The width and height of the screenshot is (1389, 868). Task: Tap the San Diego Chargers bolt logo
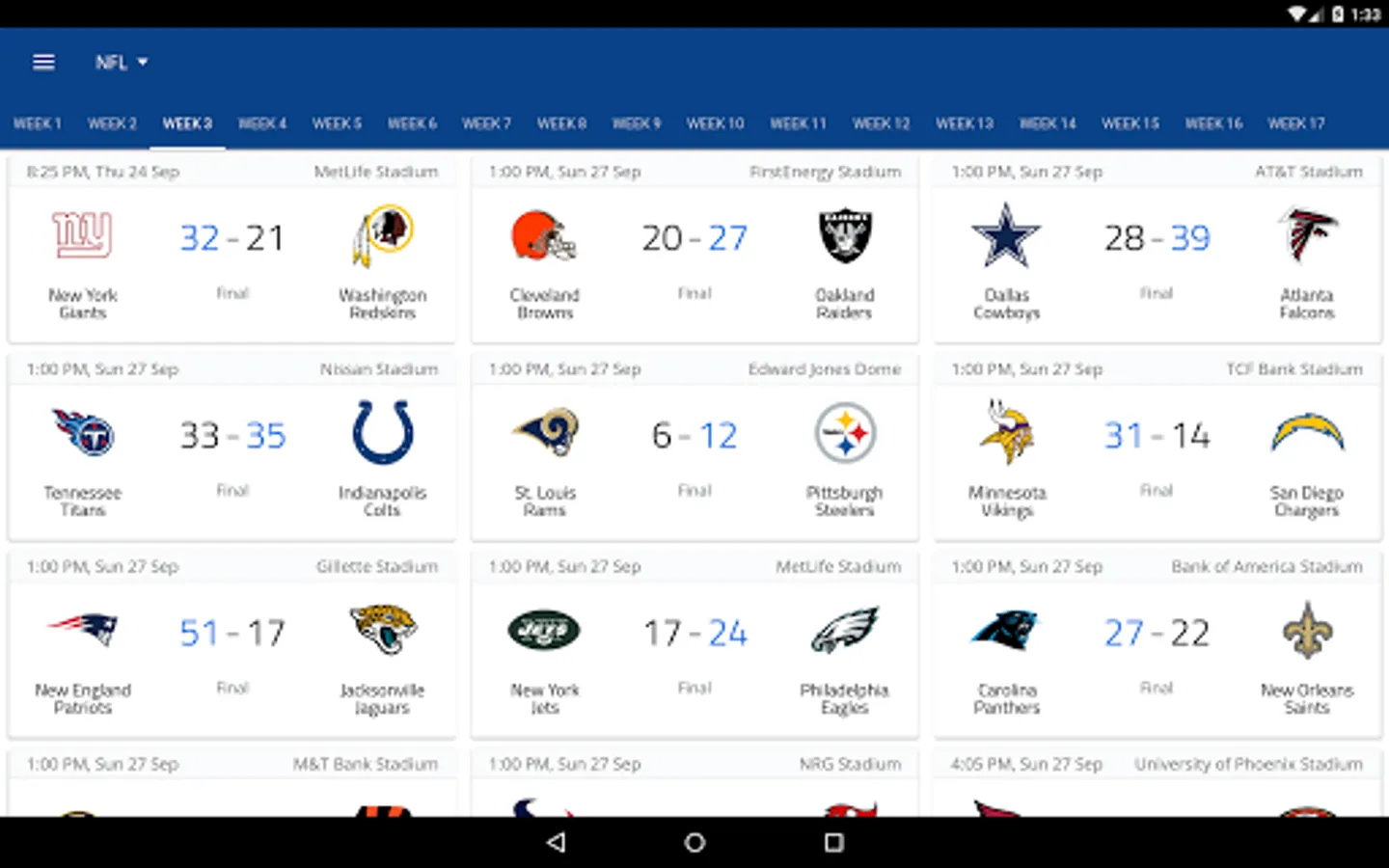(1307, 433)
